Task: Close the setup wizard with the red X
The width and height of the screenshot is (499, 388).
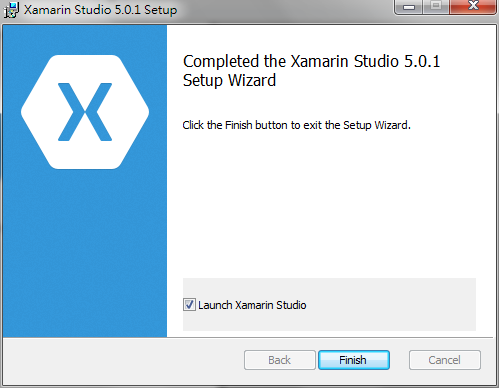Action: (x=473, y=6)
